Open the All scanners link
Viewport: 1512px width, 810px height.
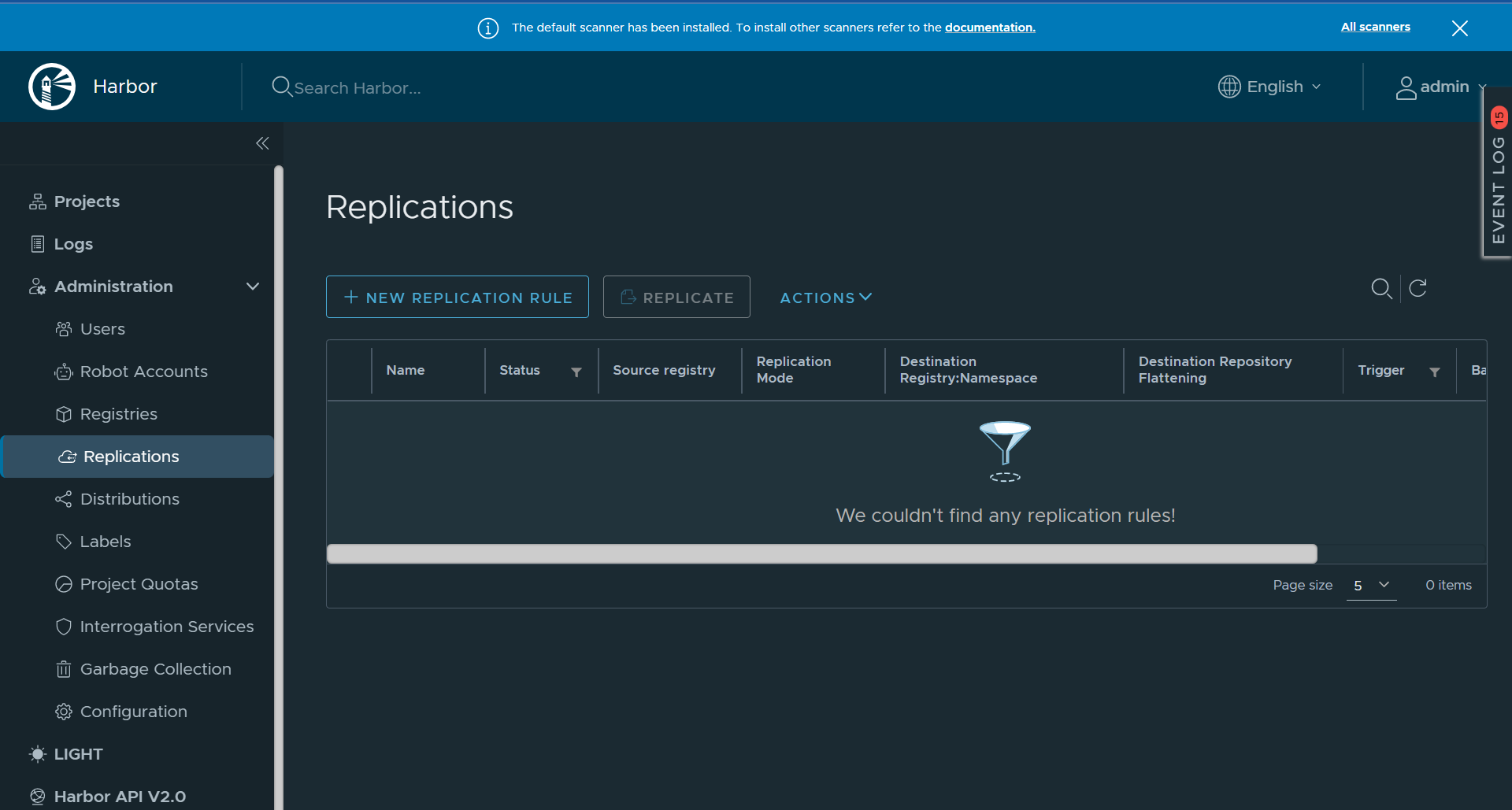1375,27
